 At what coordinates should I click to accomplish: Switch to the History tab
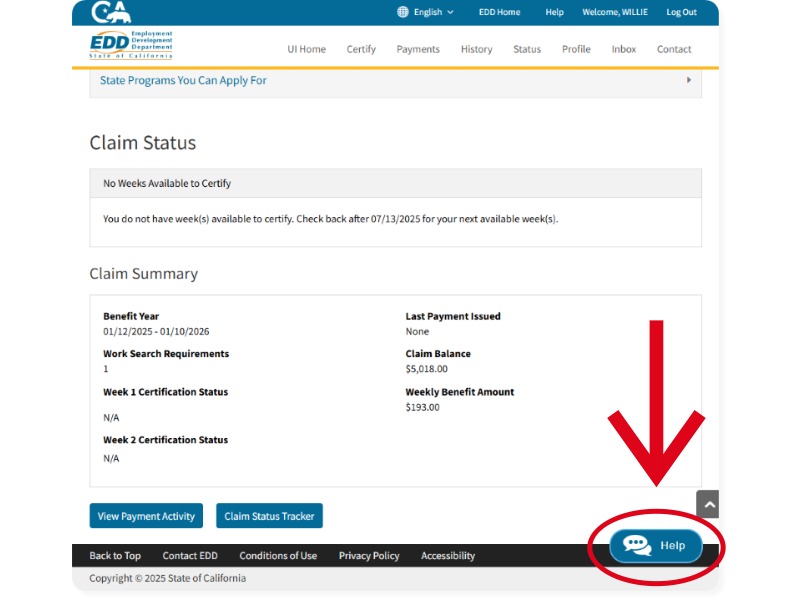click(x=476, y=49)
